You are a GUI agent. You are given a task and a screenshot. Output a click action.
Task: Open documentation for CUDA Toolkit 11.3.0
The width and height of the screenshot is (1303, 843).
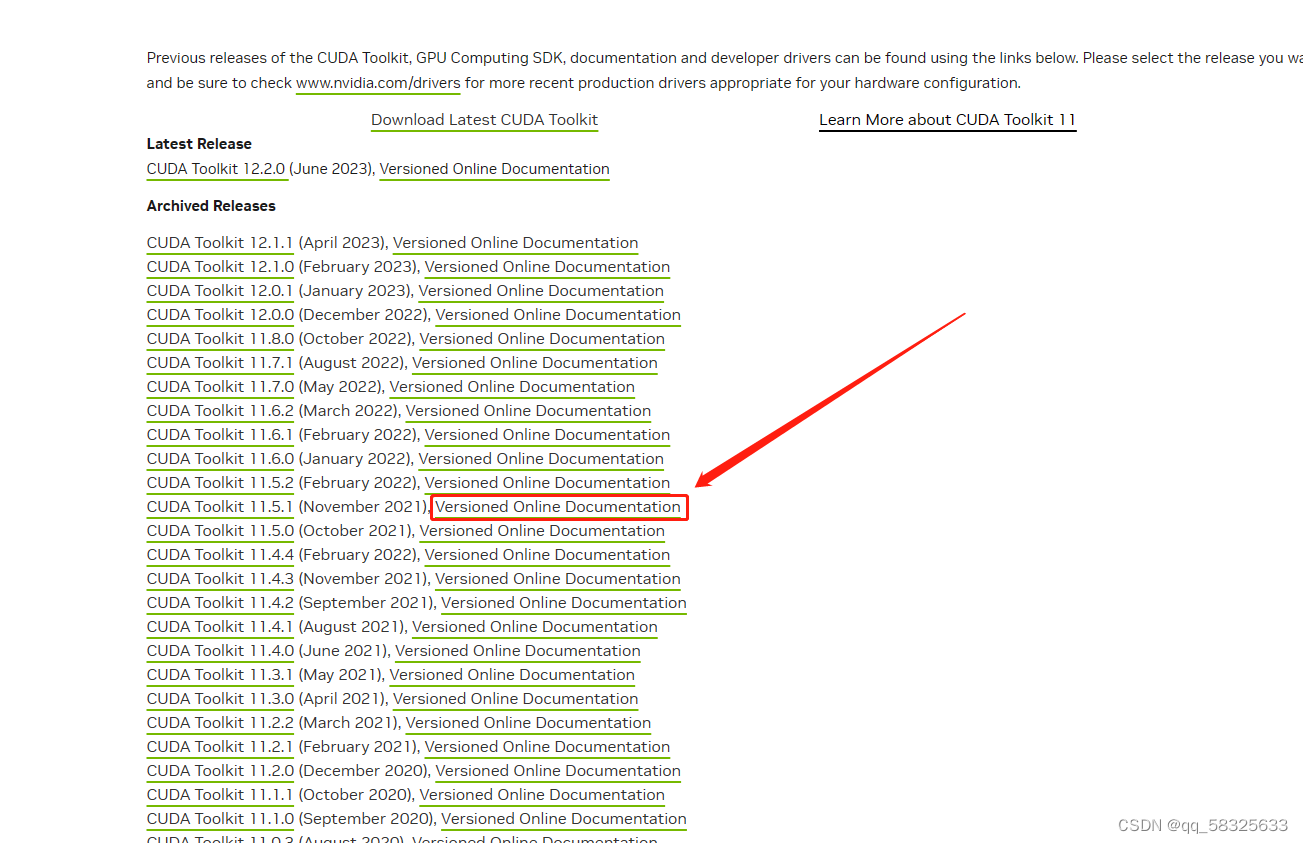pyautogui.click(x=515, y=699)
